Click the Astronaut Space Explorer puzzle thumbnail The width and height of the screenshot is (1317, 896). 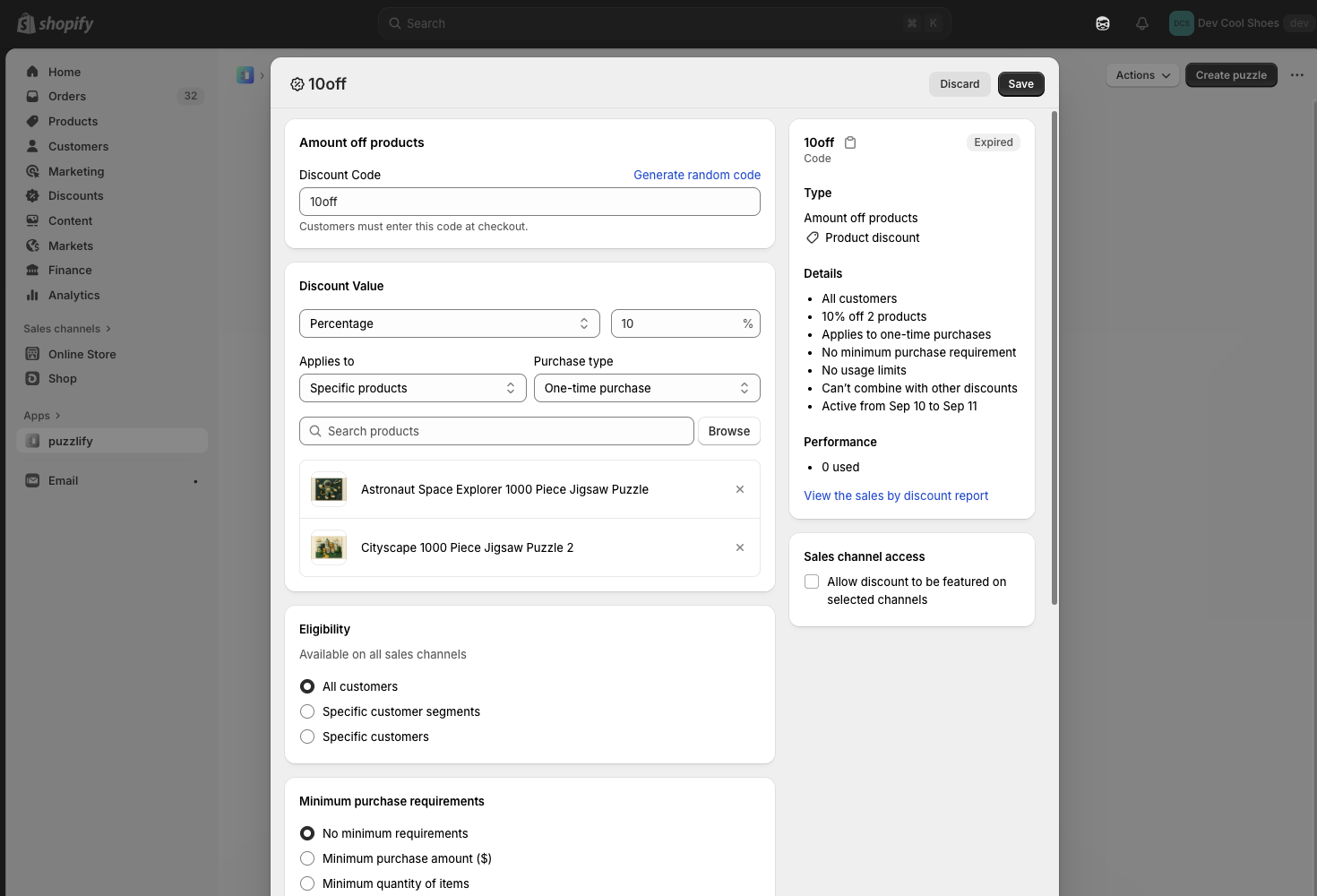(x=329, y=489)
